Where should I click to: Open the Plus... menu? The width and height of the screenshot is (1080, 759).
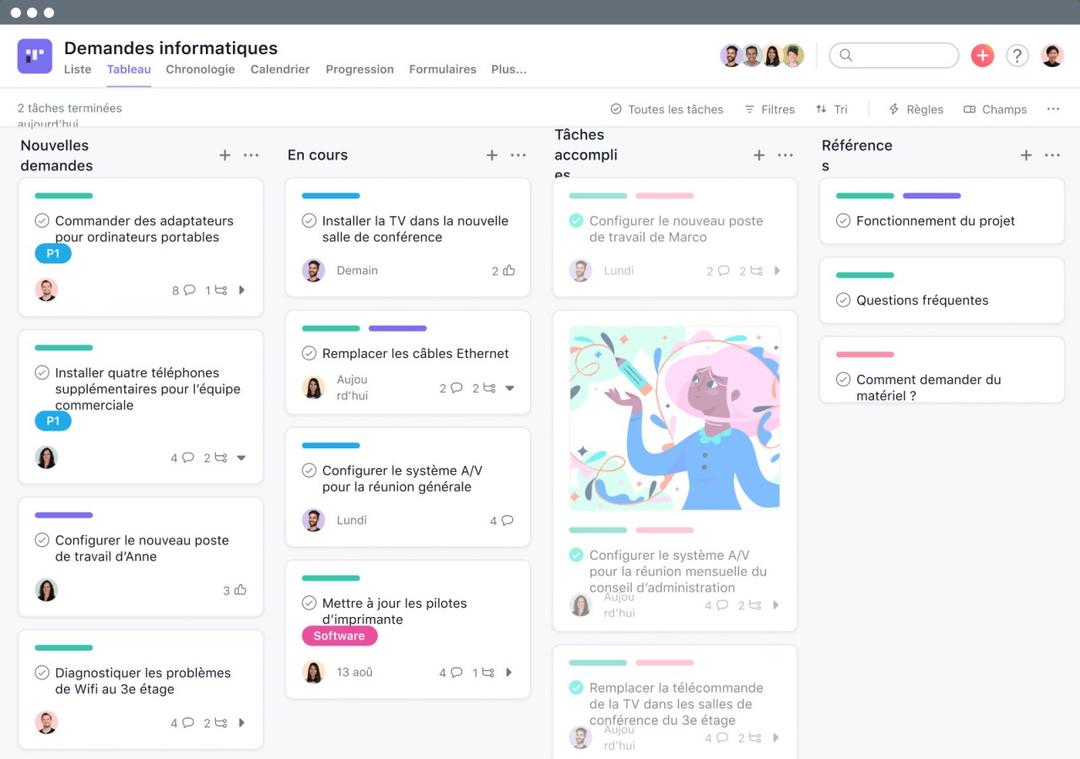(x=508, y=69)
